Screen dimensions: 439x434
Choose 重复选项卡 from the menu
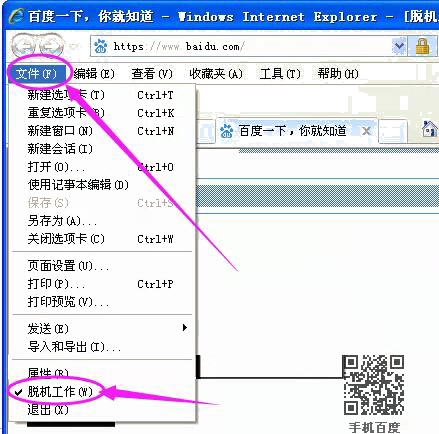click(x=102, y=113)
